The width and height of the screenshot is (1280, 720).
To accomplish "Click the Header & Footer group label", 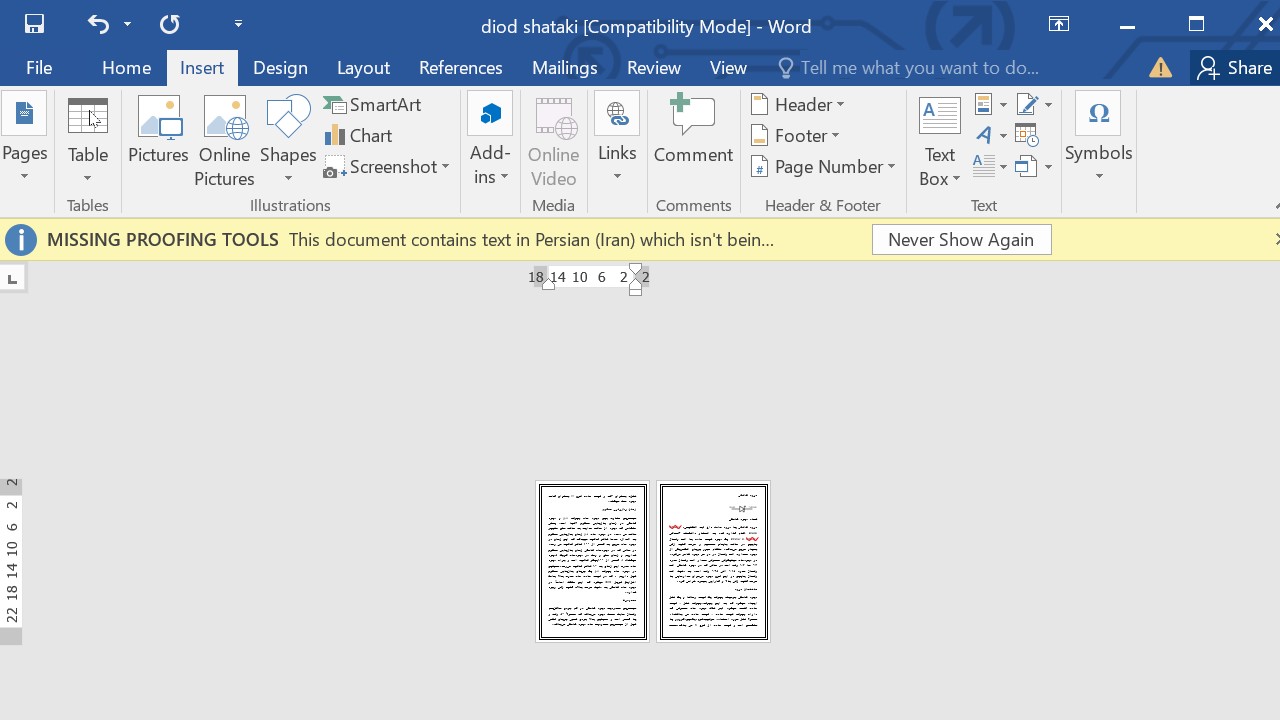I will click(823, 205).
